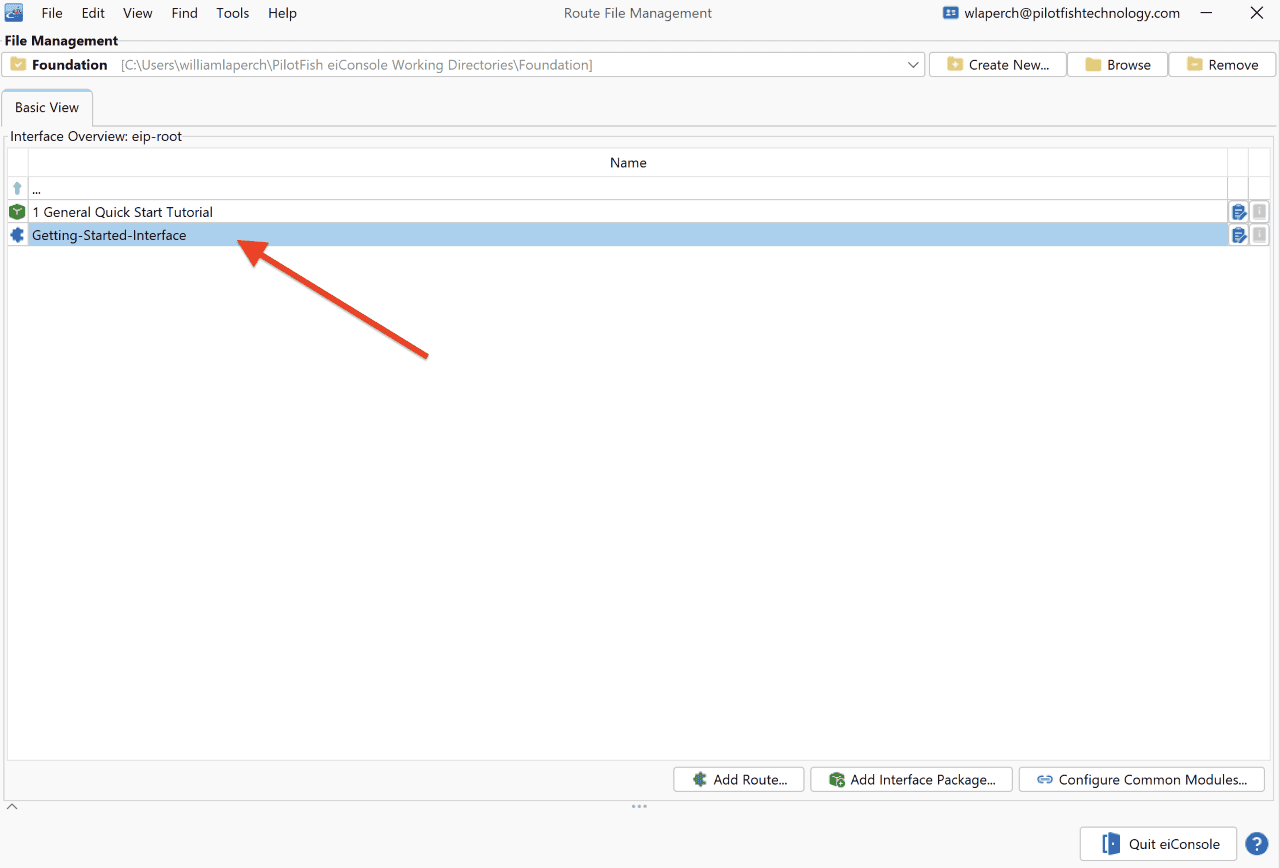Expand the bottom panel using the chevron
1280x868 pixels.
12,806
